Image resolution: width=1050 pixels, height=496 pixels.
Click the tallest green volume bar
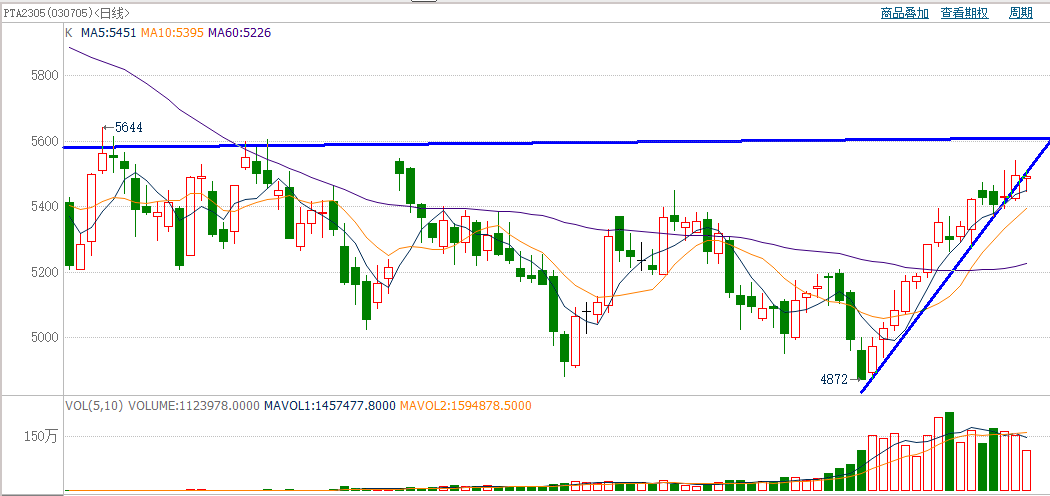(949, 452)
